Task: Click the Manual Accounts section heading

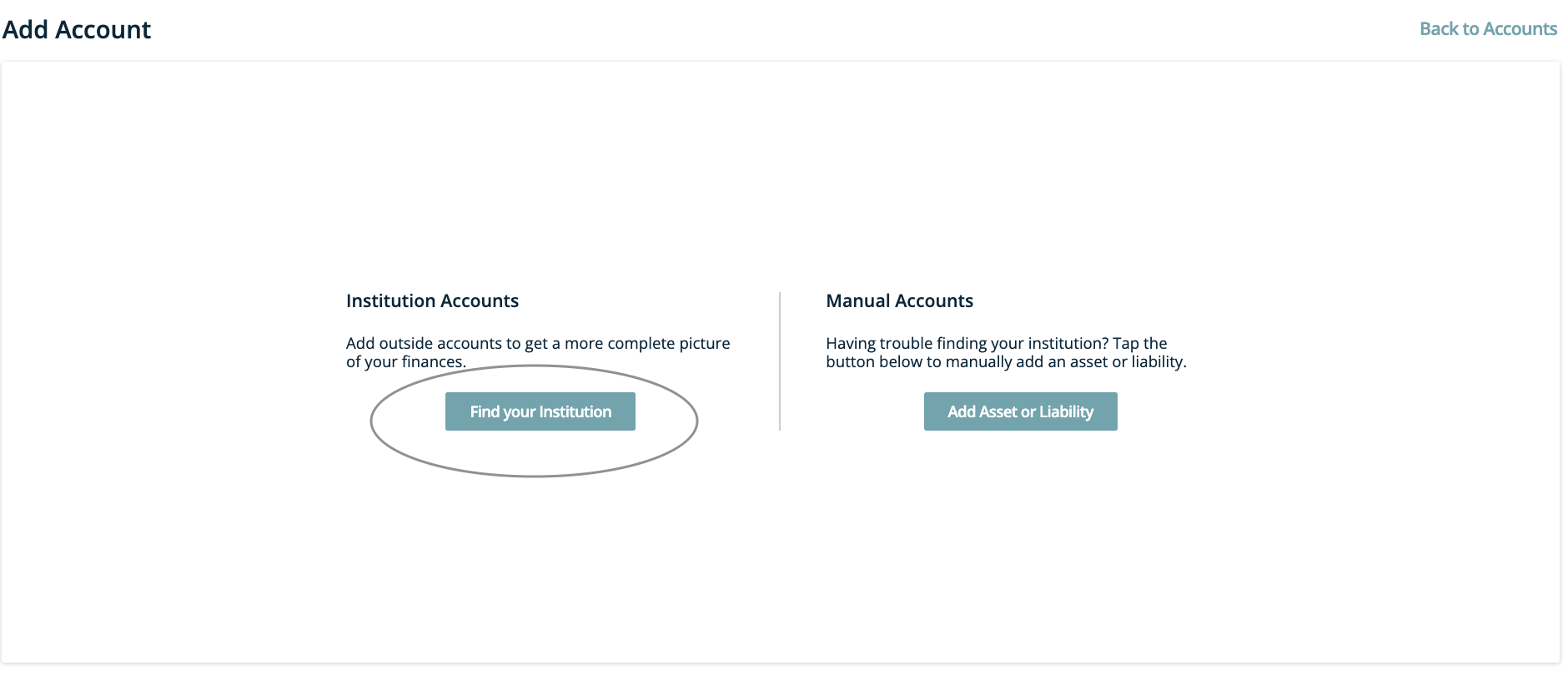Action: (899, 300)
